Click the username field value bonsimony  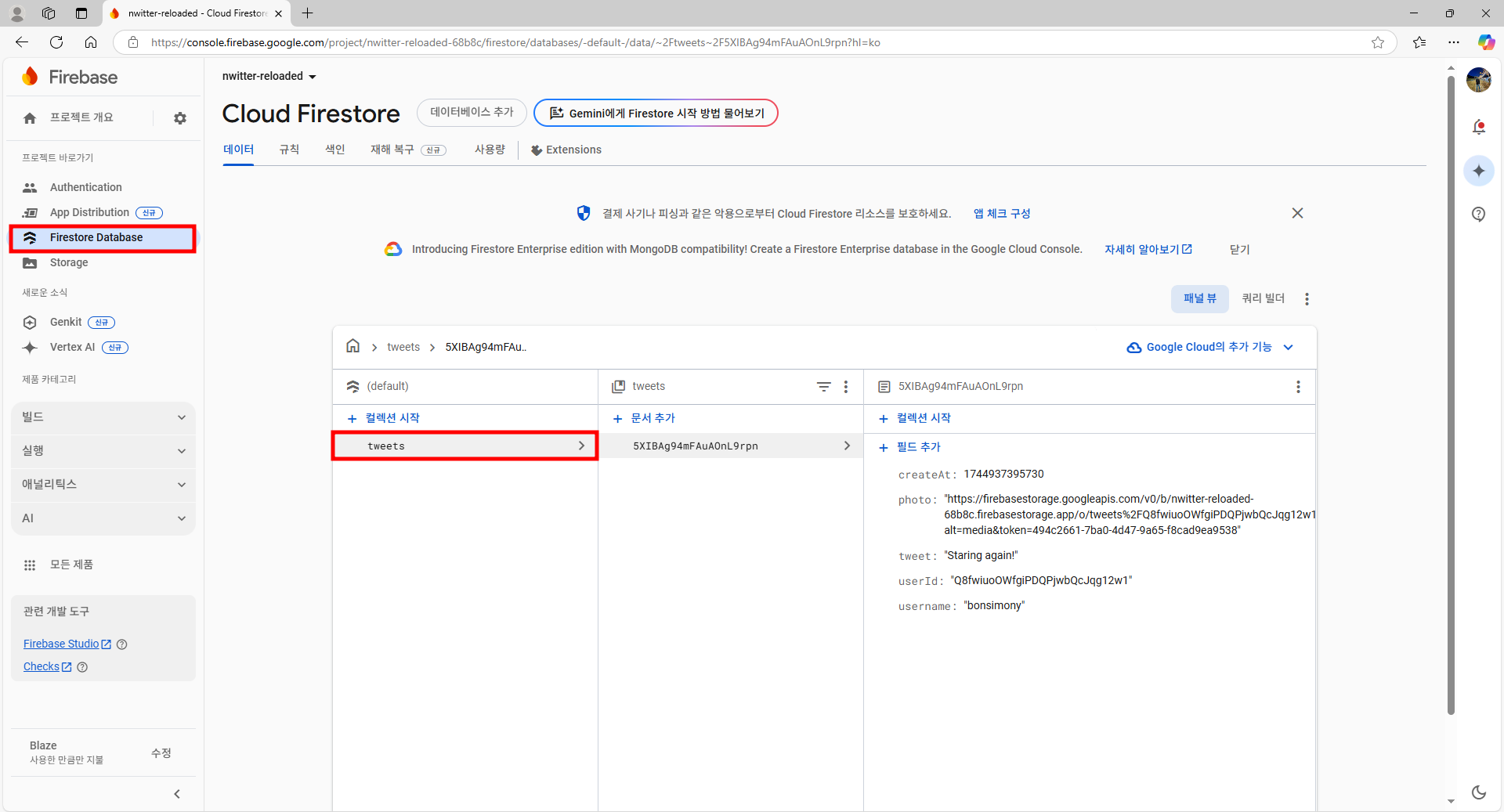994,605
